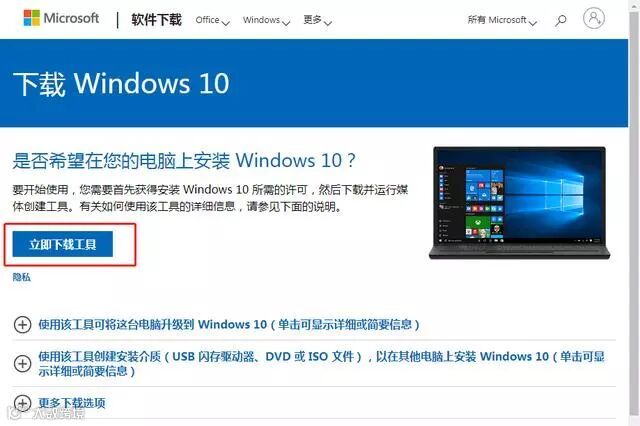Image resolution: width=640 pixels, height=426 pixels.
Task: Expand the USB/DVD/ISO installation media text
Action: point(321,364)
